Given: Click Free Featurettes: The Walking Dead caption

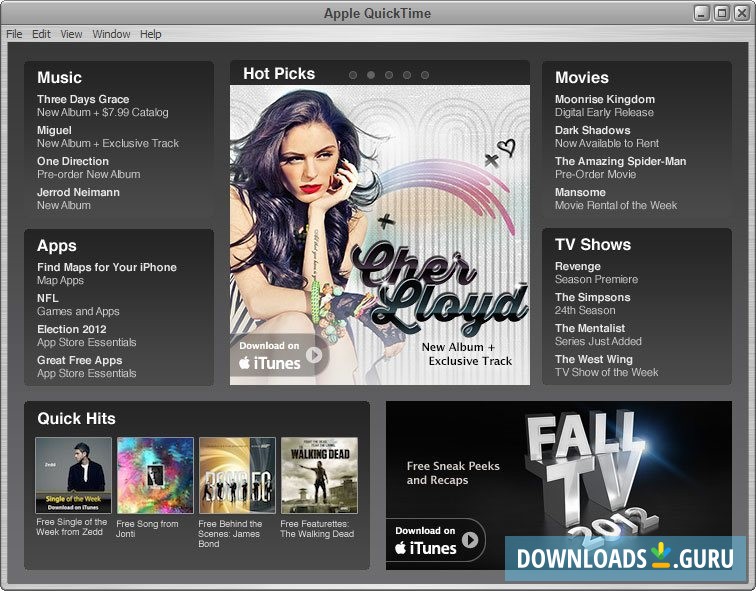Looking at the screenshot, I should point(317,529).
